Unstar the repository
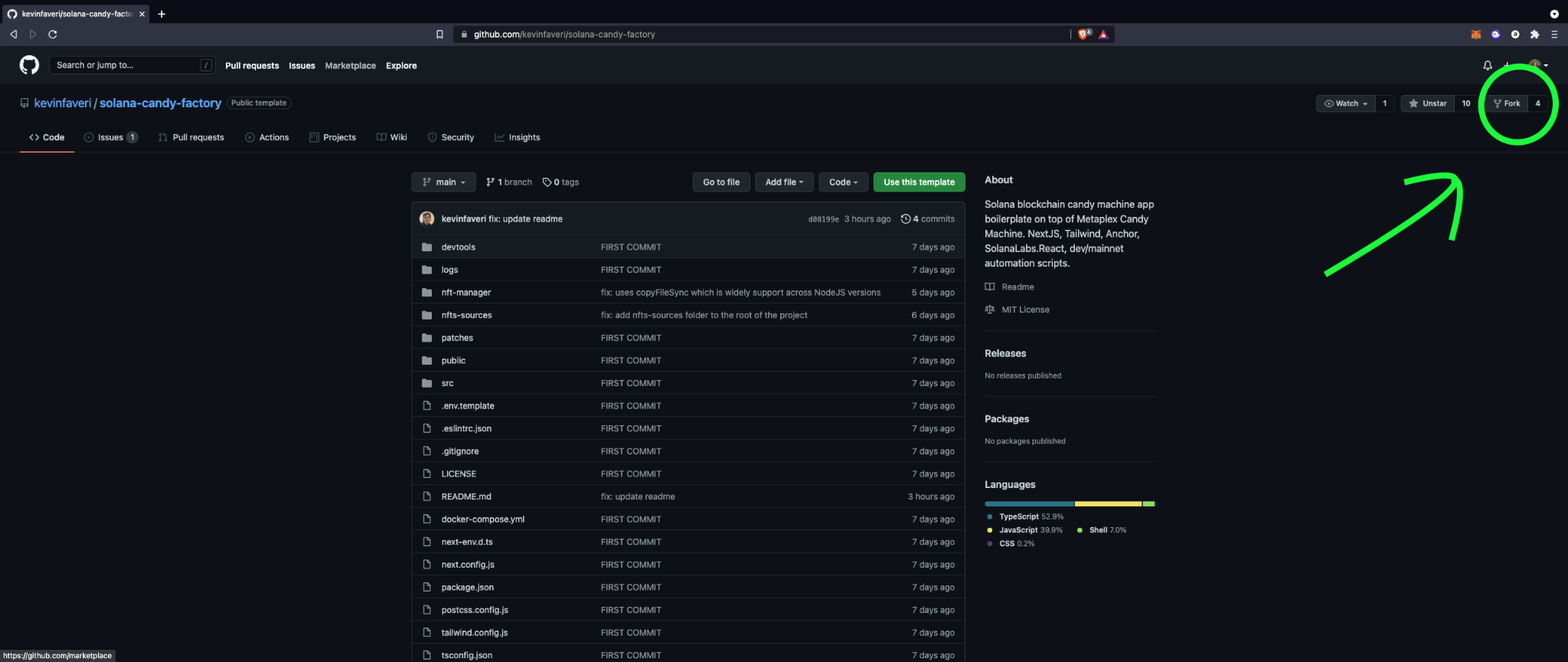 tap(1427, 103)
